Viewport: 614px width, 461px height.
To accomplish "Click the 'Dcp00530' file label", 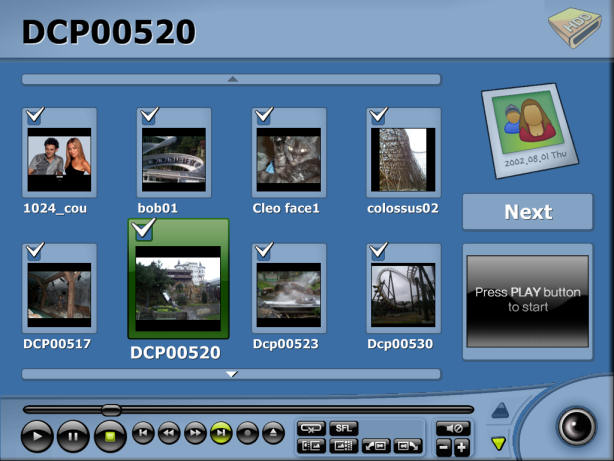I will coord(400,344).
